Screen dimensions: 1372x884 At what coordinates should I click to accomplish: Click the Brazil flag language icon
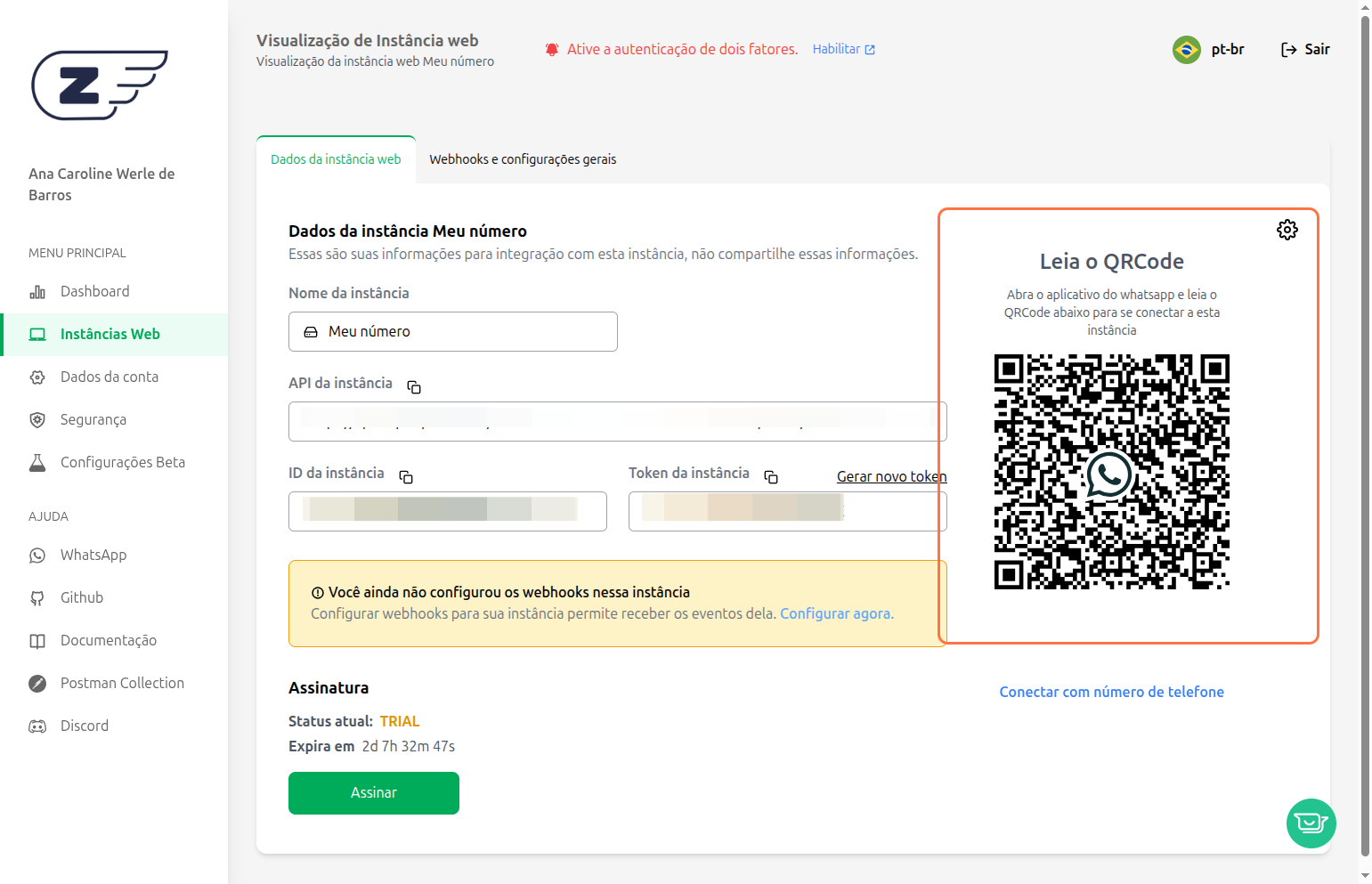pyautogui.click(x=1186, y=50)
